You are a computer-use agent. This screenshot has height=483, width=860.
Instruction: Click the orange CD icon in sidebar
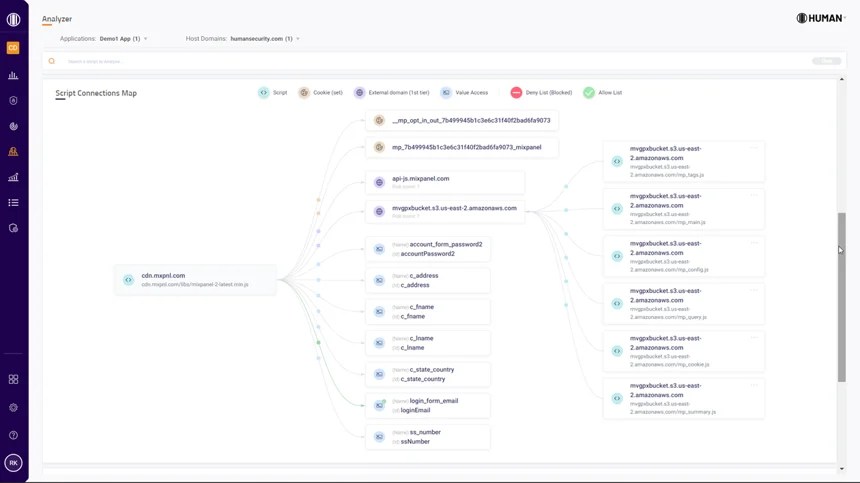click(x=13, y=48)
